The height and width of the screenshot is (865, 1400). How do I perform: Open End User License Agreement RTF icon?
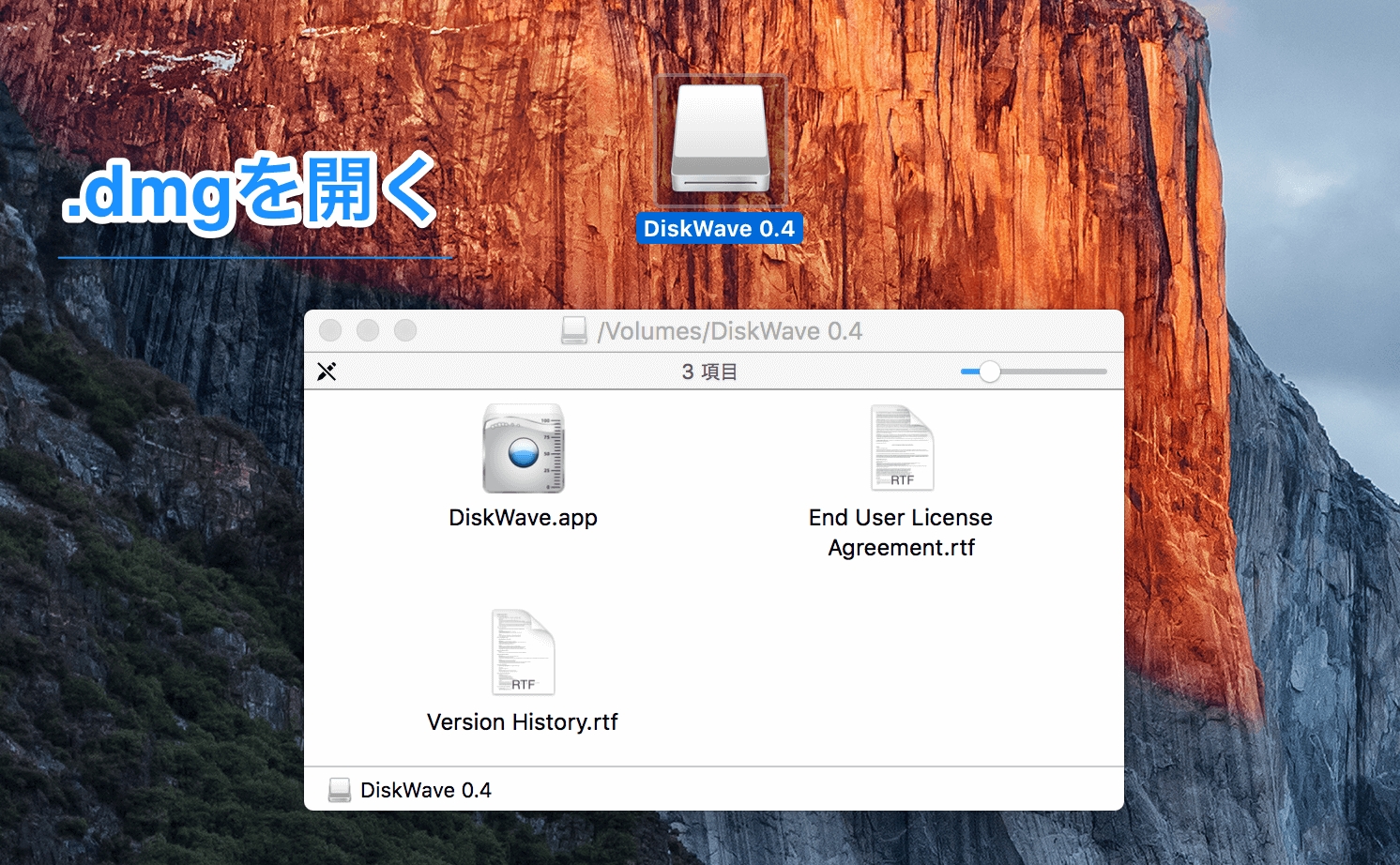click(x=902, y=448)
